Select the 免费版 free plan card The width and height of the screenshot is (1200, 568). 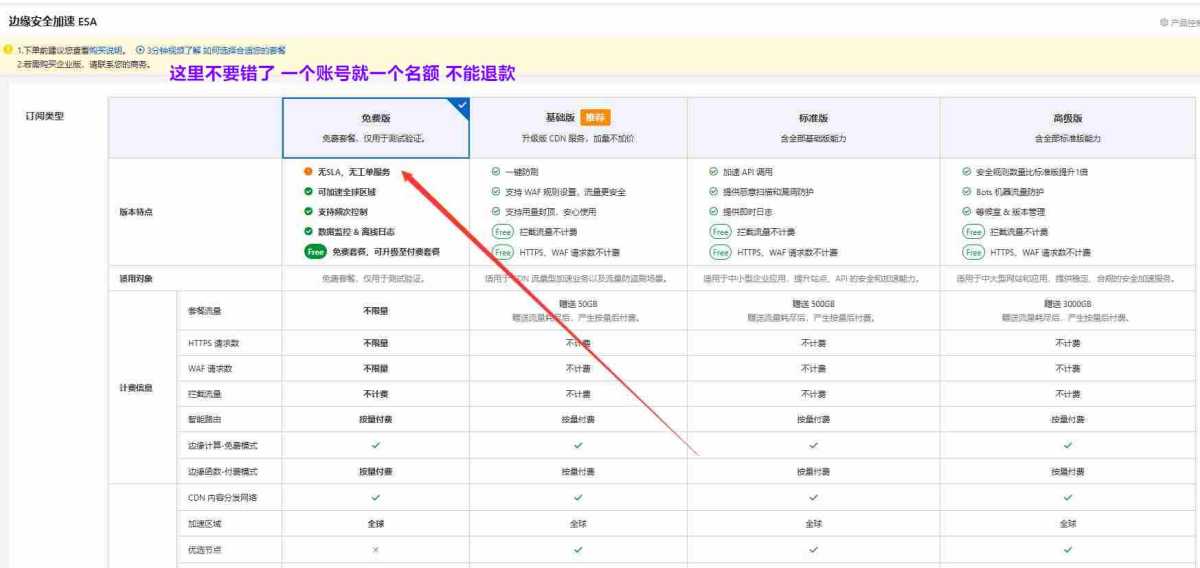(x=375, y=127)
